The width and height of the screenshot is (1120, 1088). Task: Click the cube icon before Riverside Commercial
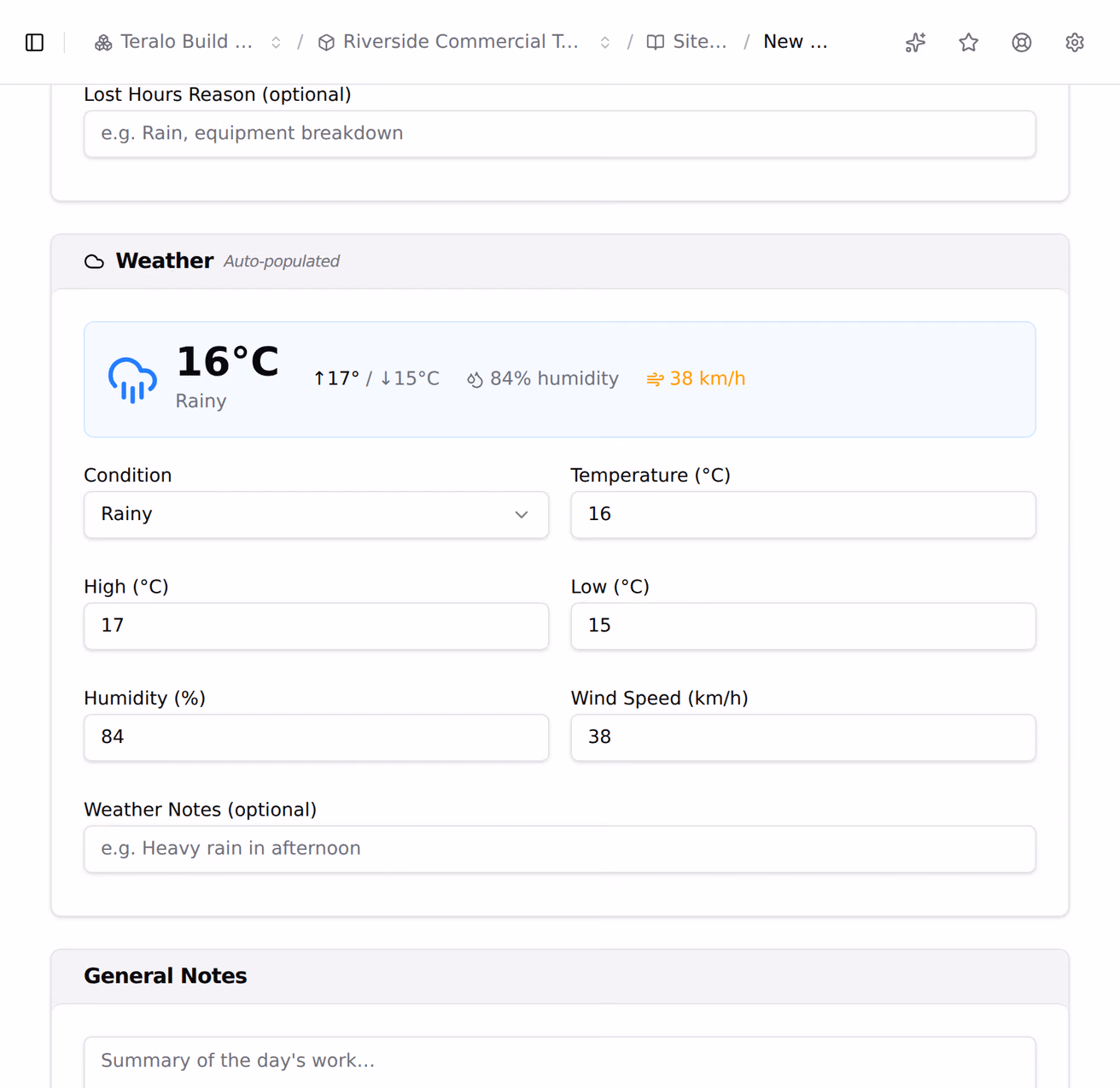pyautogui.click(x=326, y=43)
